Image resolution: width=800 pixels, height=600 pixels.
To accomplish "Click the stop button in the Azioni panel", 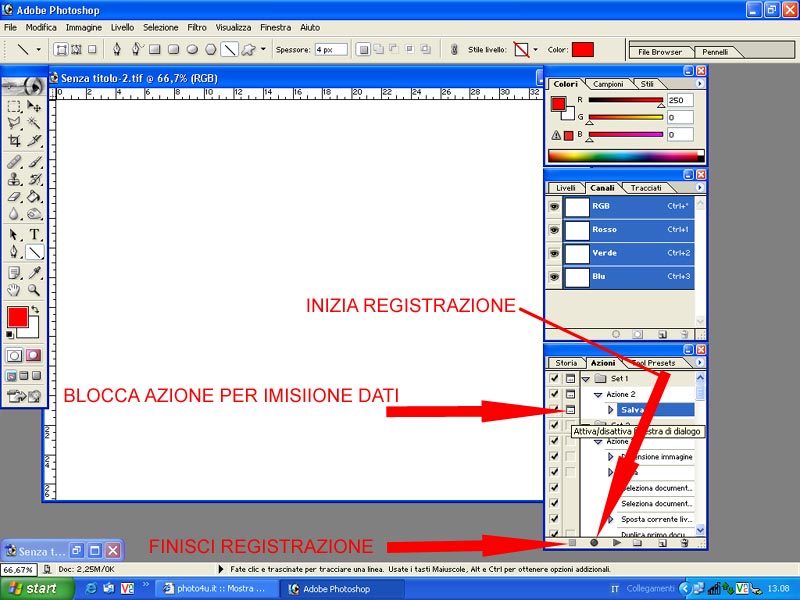I will [573, 542].
